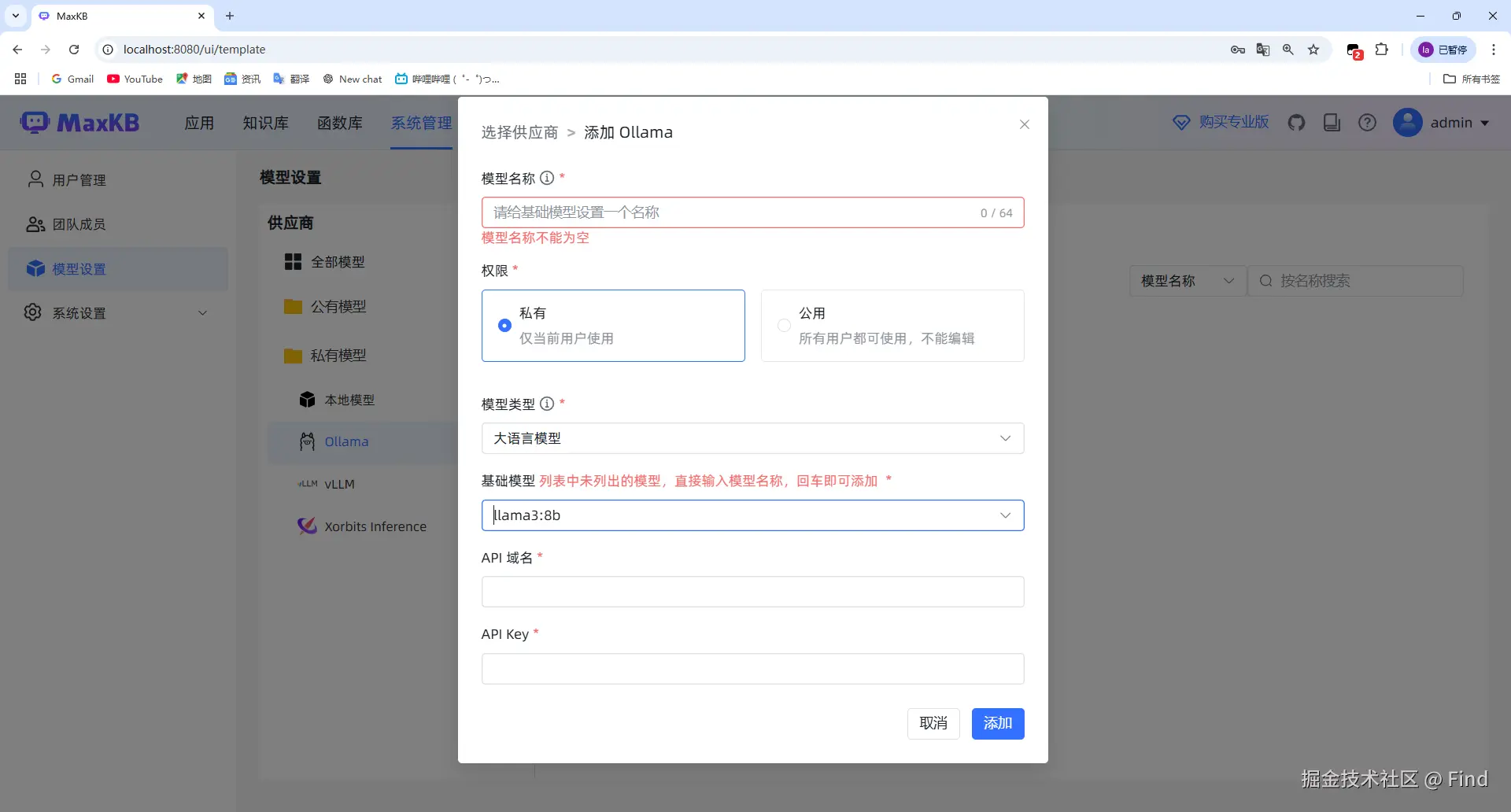1511x812 pixels.
Task: Click the API 域名 input field
Action: click(x=752, y=592)
